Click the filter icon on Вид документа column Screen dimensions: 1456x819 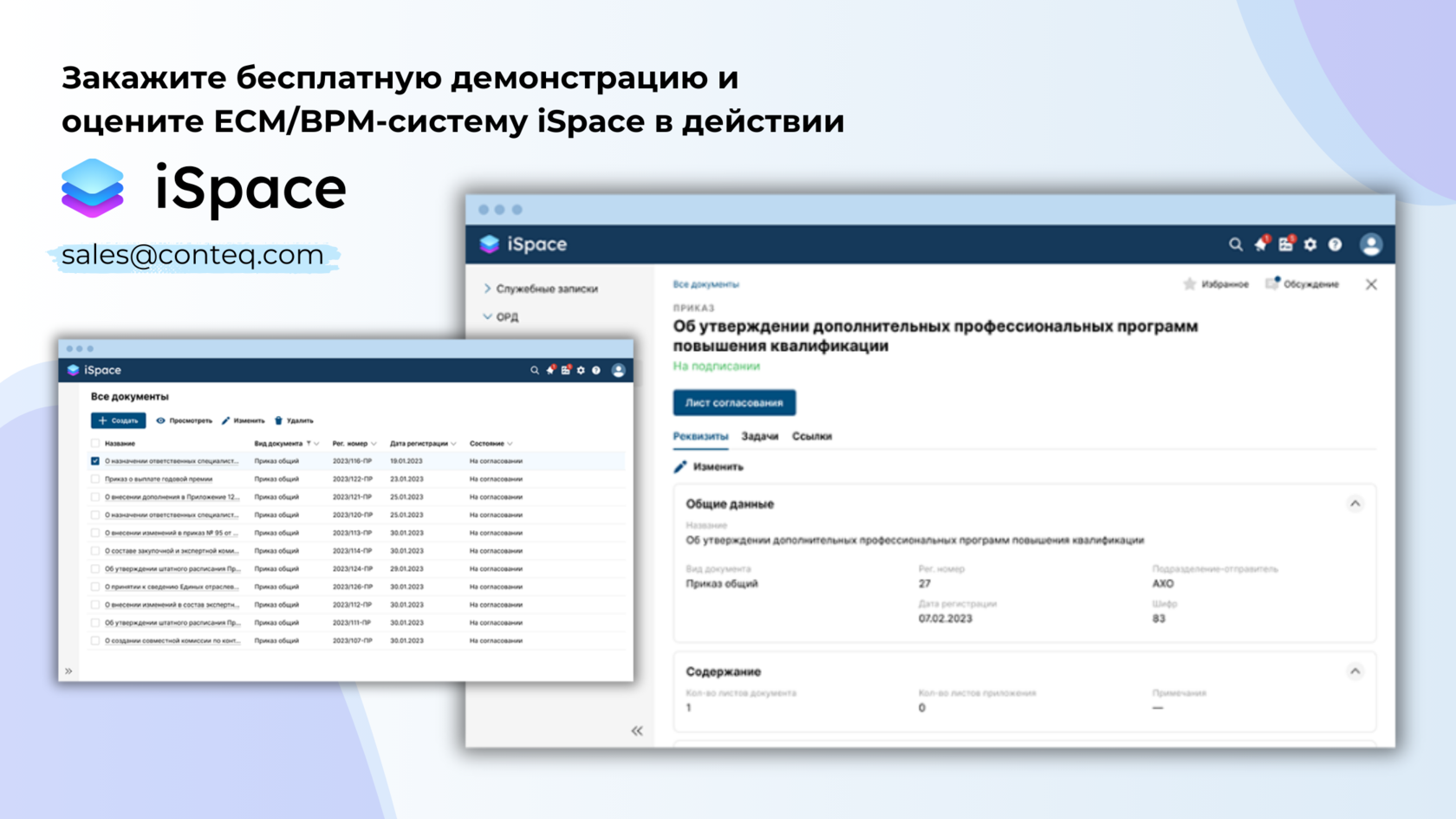pyautogui.click(x=309, y=444)
